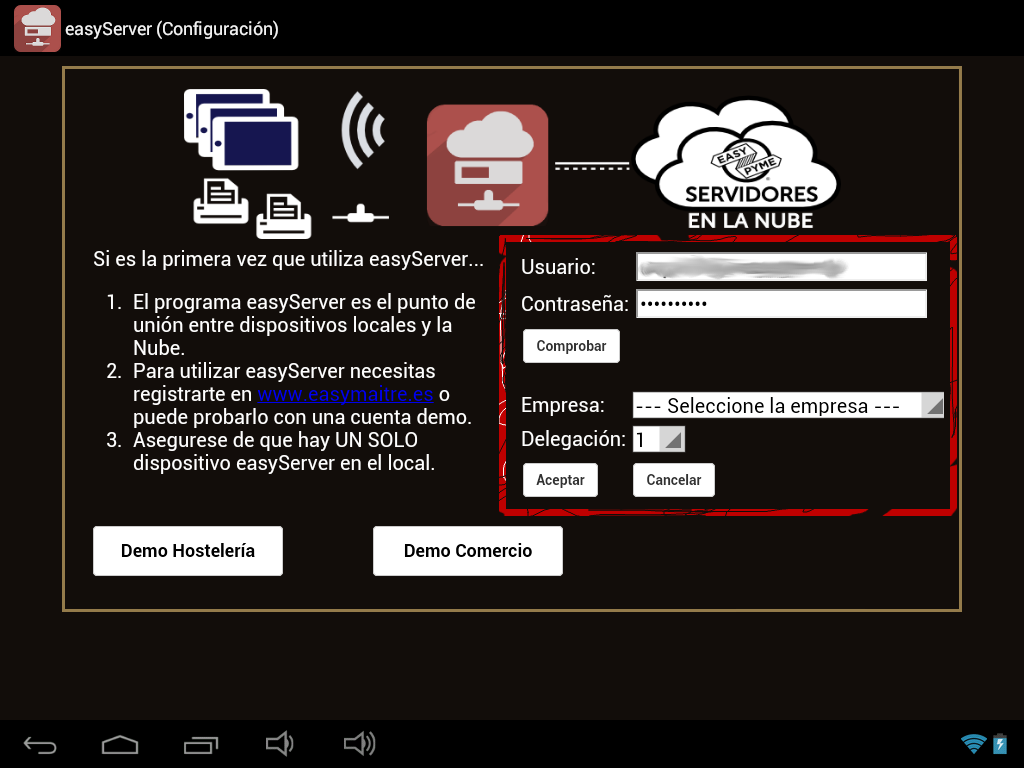The width and height of the screenshot is (1024, 768).
Task: Tap the 'Contraseña:' label
Action: point(575,304)
